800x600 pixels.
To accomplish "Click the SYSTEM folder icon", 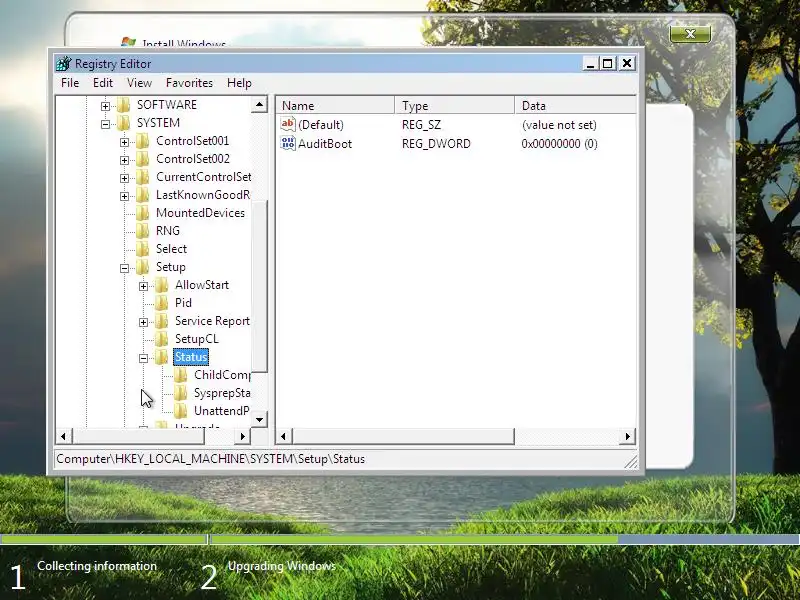I will [x=123, y=123].
